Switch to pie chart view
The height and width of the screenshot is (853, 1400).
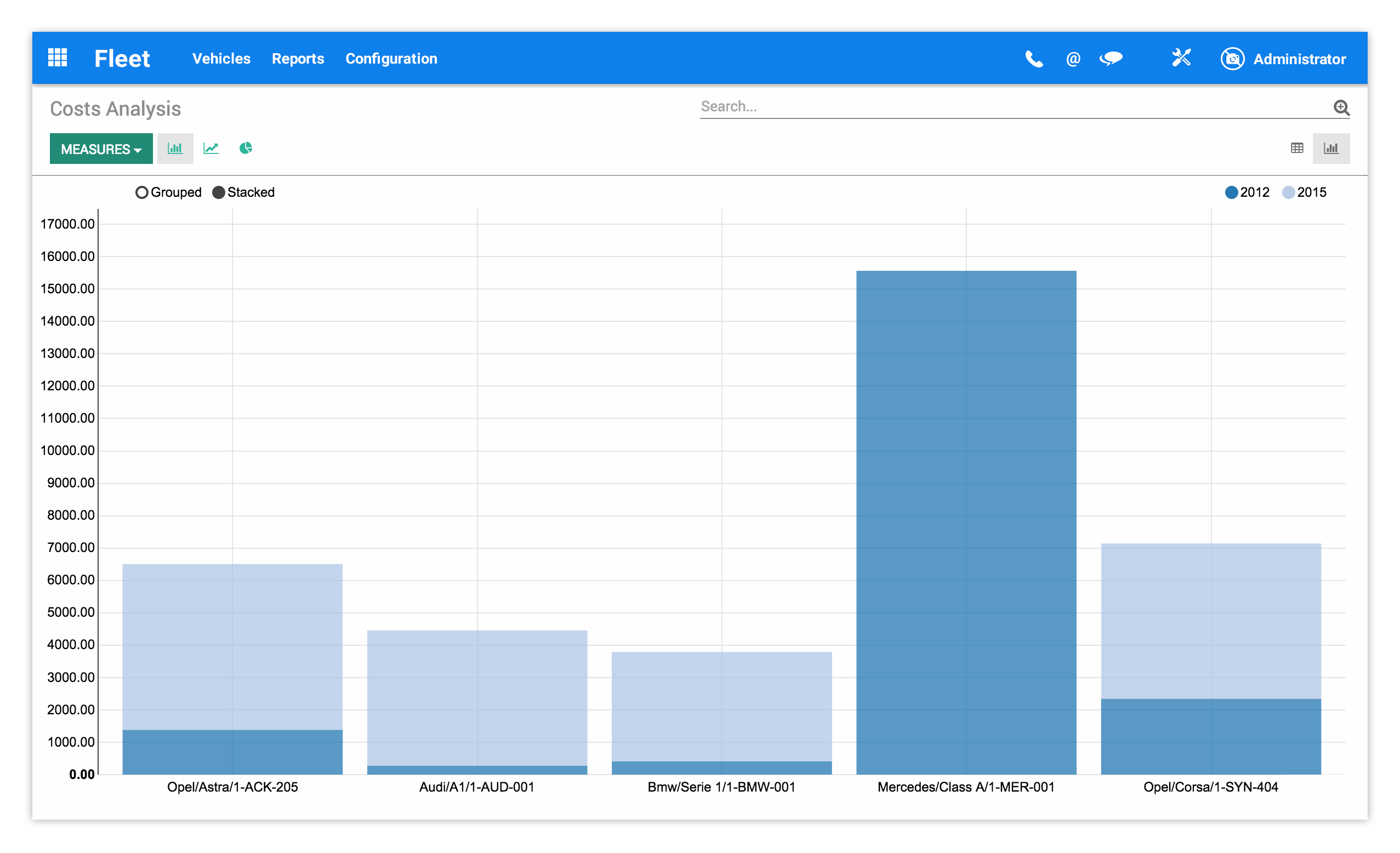coord(246,149)
